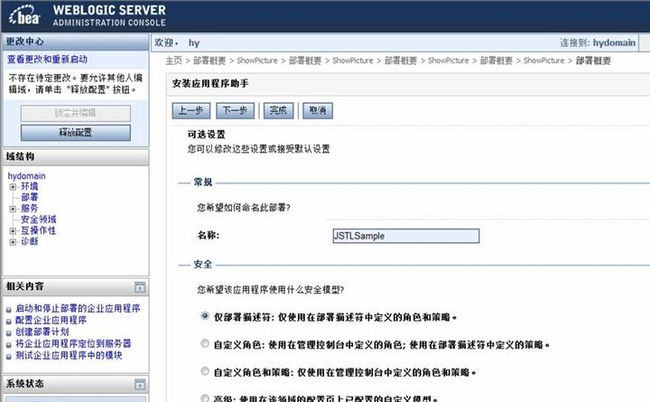Open the first ShowPicture breadcrumb link
This screenshot has height=402, width=650.
[257, 61]
